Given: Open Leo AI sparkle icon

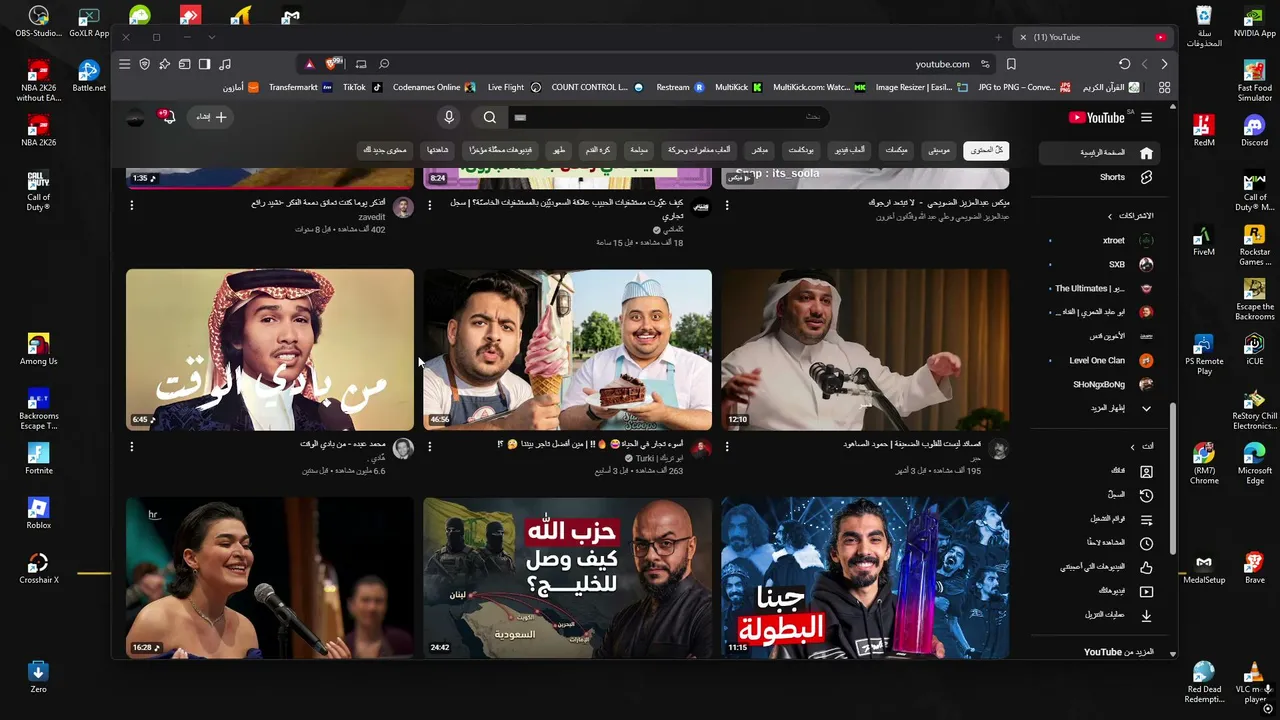Looking at the screenshot, I should [x=165, y=64].
